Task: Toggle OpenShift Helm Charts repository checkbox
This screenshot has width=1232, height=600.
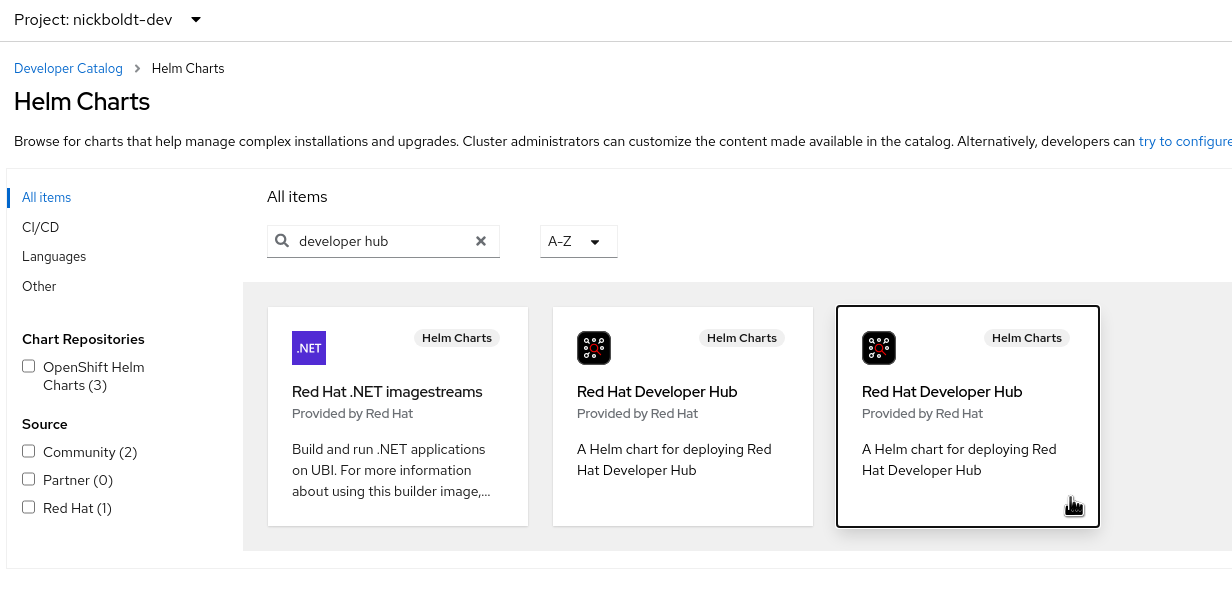Action: pos(29,367)
